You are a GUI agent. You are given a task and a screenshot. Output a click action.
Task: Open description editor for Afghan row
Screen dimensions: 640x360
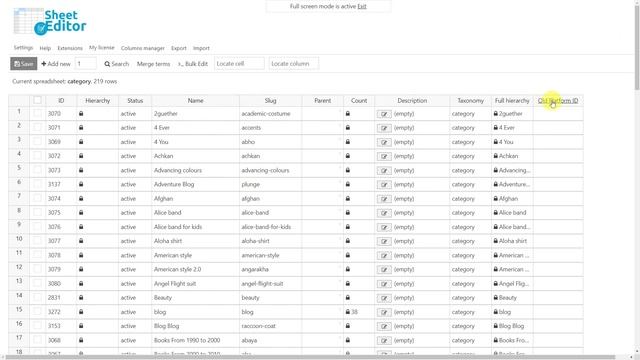pos(384,199)
